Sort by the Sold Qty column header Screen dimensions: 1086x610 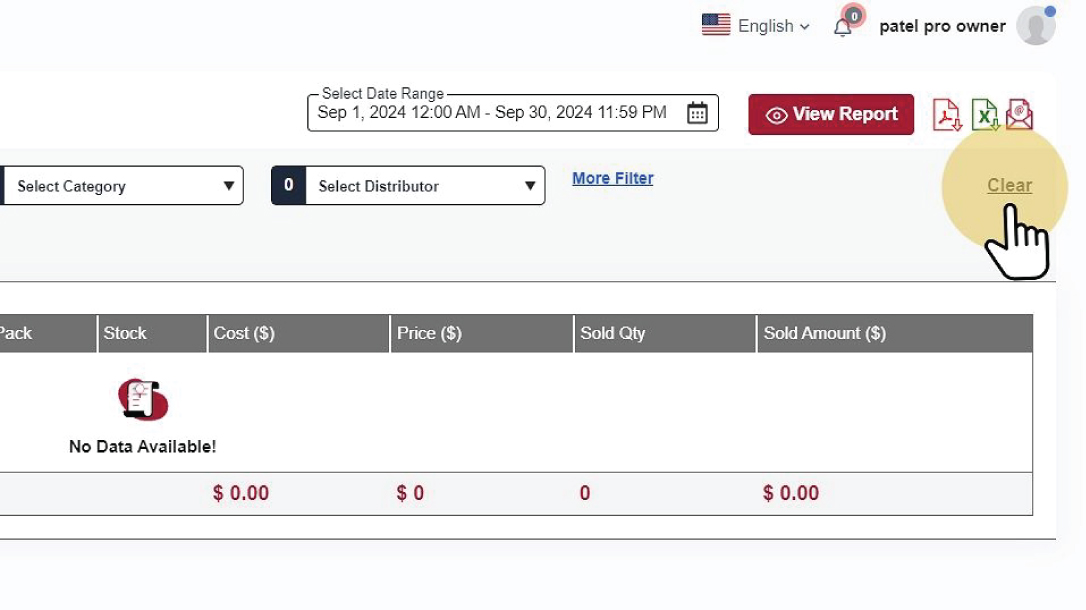613,333
